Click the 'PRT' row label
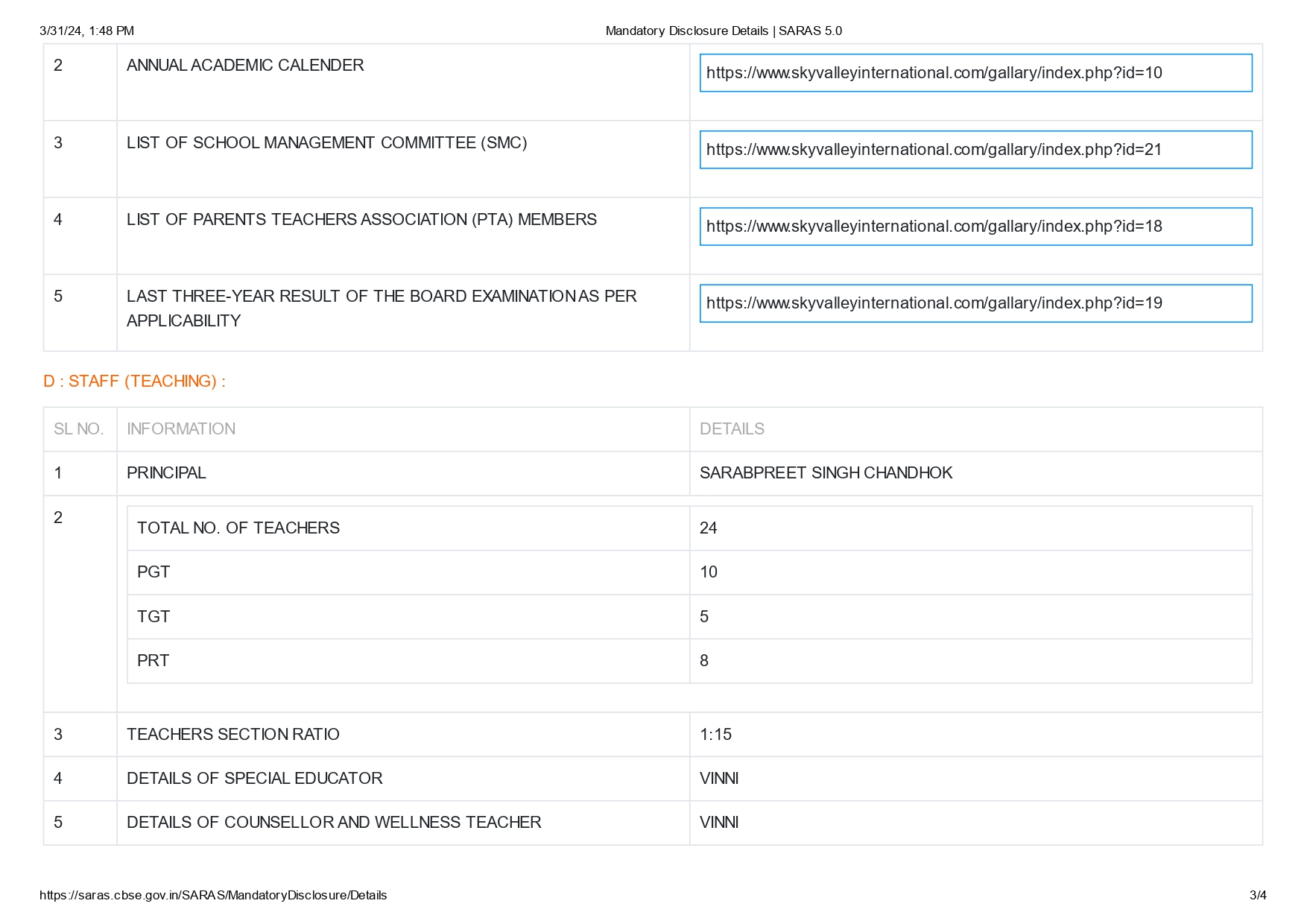The width and height of the screenshot is (1307, 924). click(x=153, y=661)
